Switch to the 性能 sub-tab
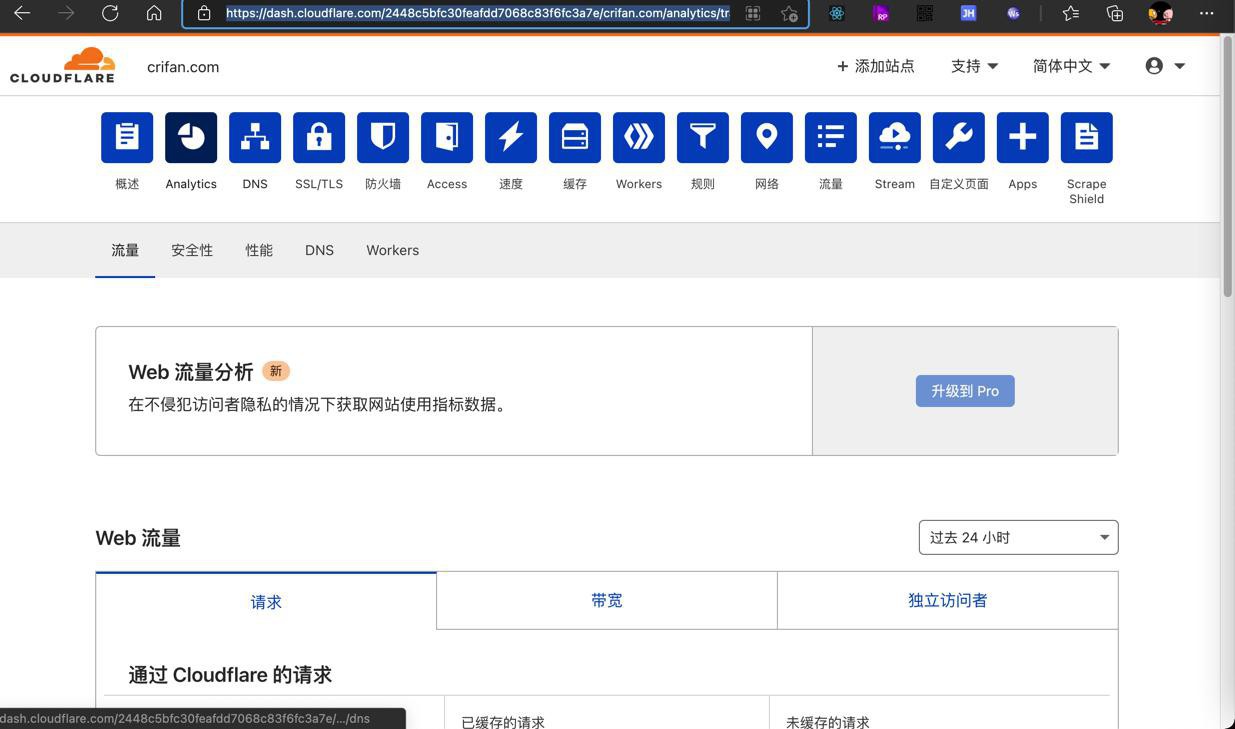The height and width of the screenshot is (729, 1235). (259, 250)
